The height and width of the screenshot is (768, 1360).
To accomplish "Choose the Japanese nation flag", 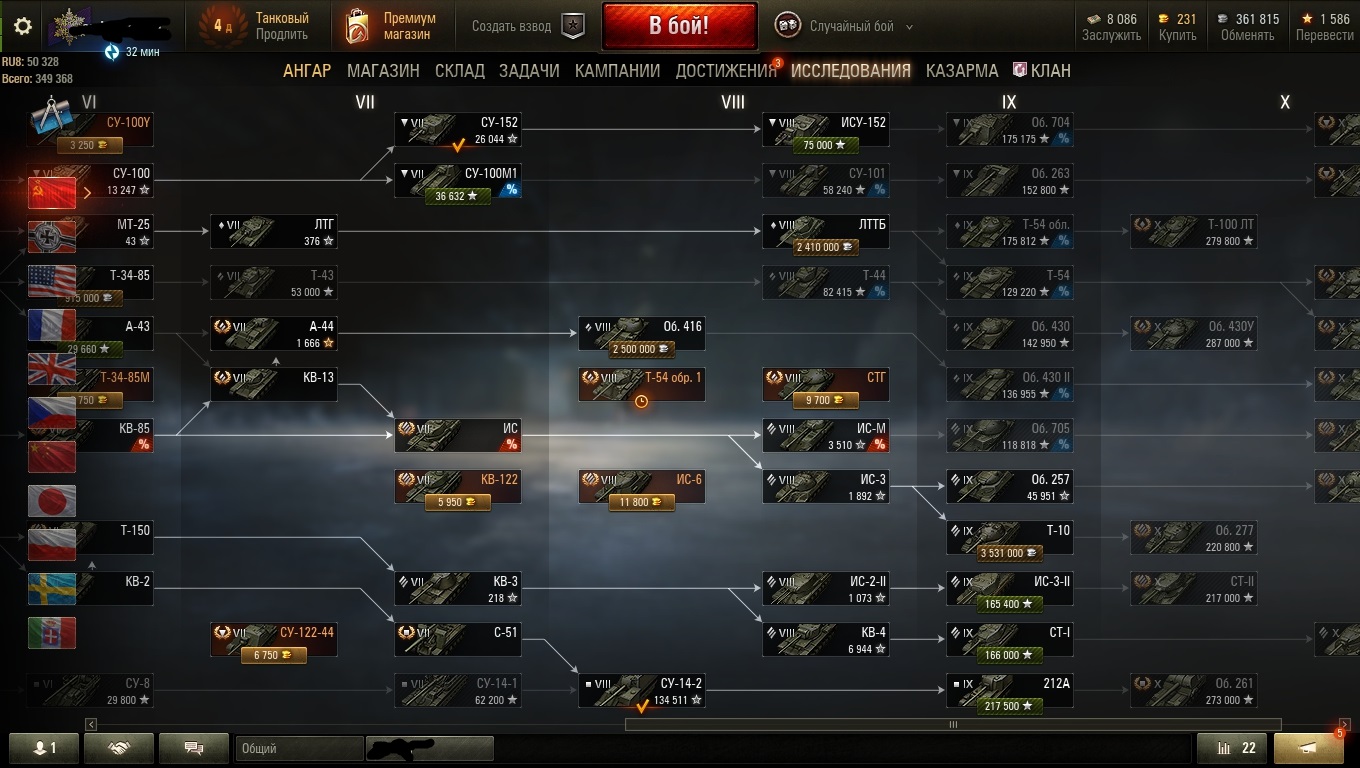I will coord(52,500).
